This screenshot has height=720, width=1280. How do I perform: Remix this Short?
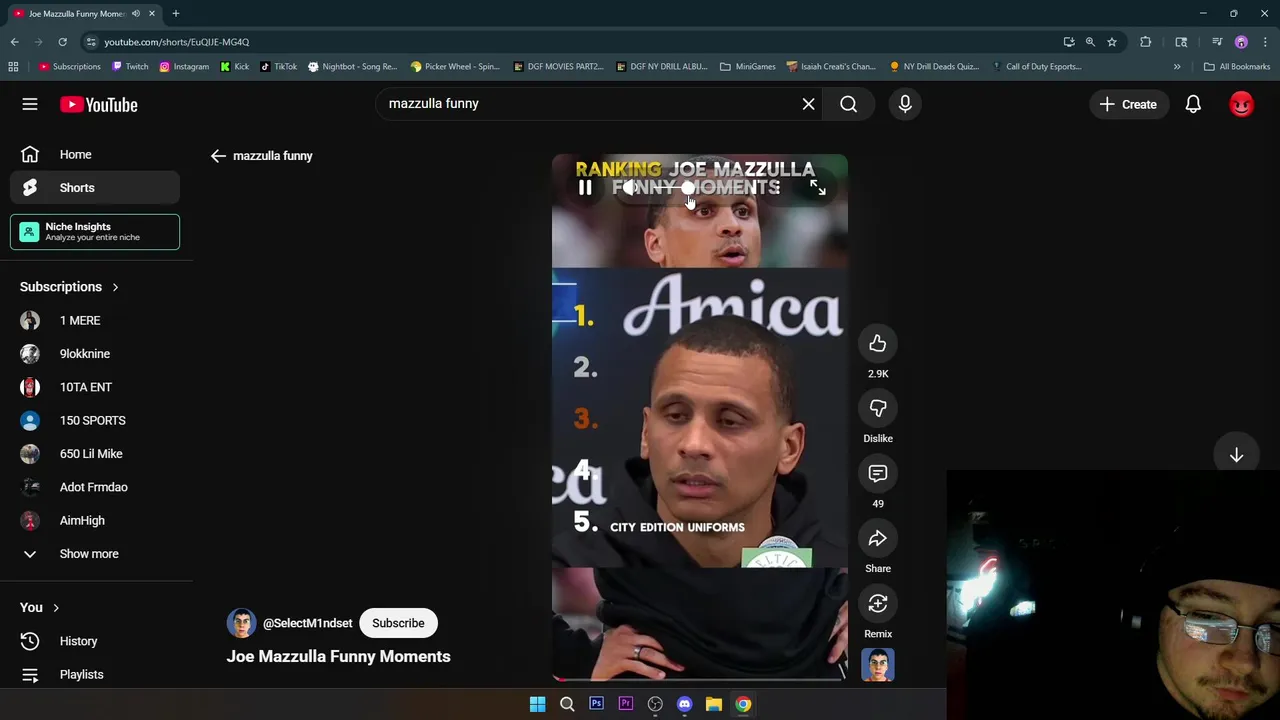click(877, 604)
